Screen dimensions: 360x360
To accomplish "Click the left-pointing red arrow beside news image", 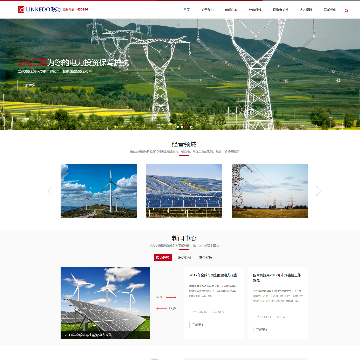I will pyautogui.click(x=166, y=308).
